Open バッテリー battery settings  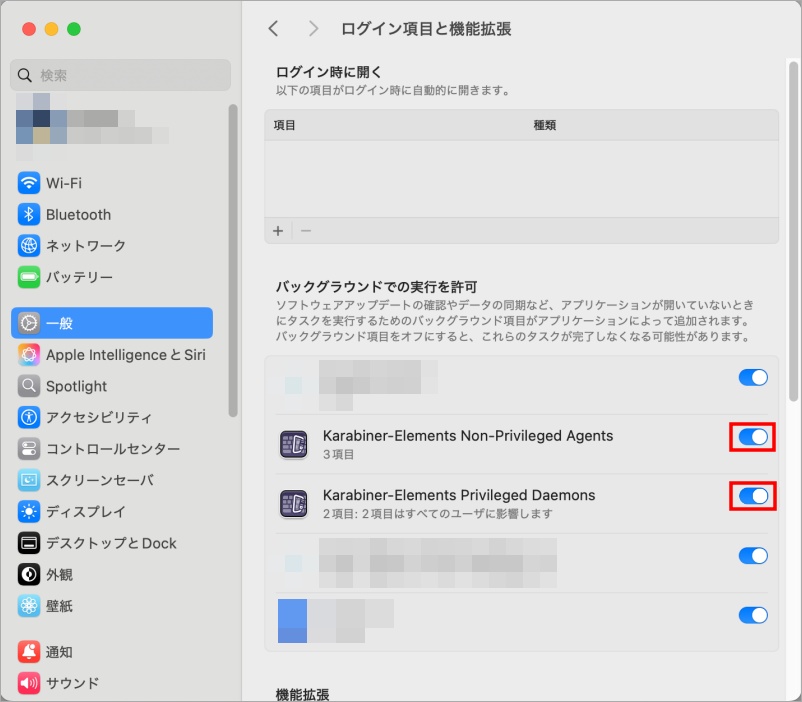29,277
